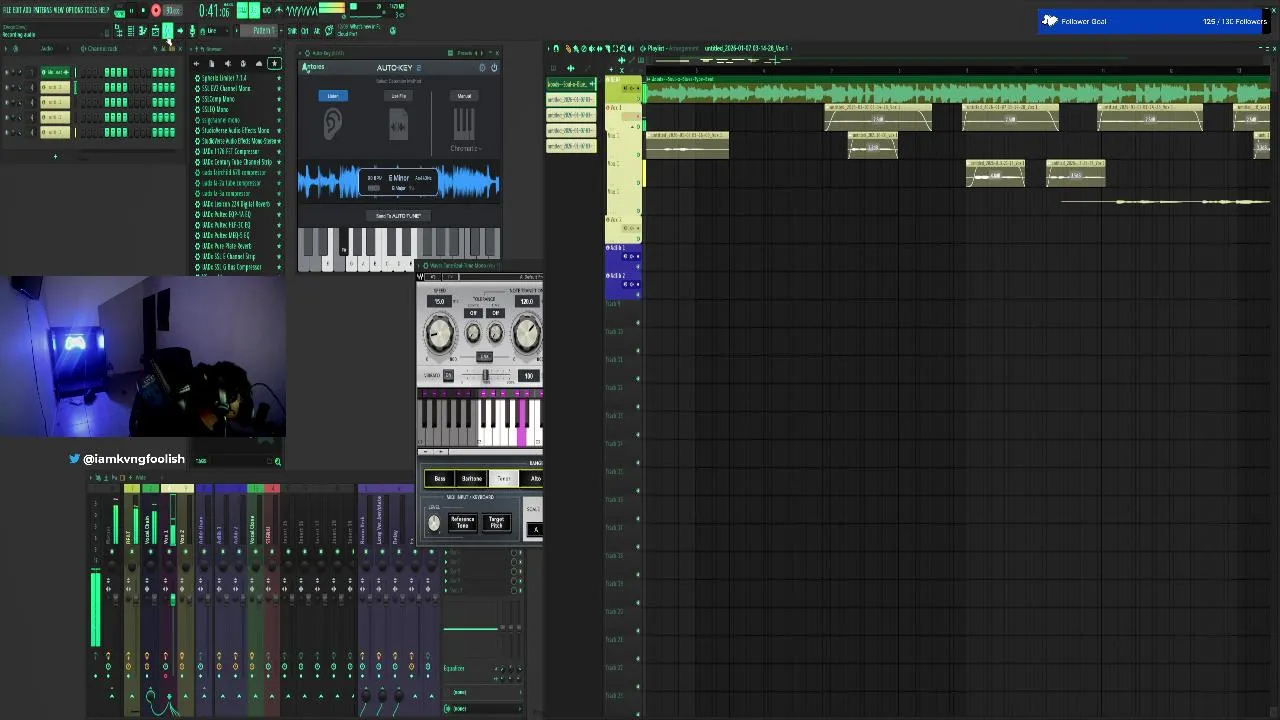Click the ear listen icon in Auto-Key
Image resolution: width=1280 pixels, height=720 pixels.
[x=333, y=124]
